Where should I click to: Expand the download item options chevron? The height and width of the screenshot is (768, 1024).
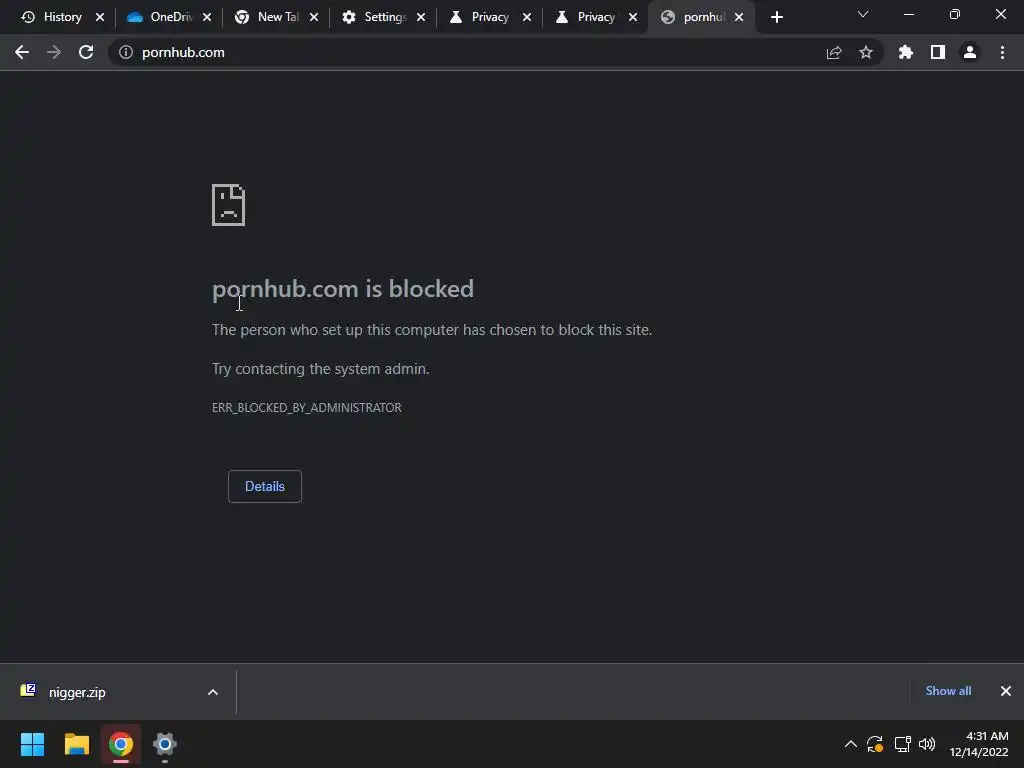click(213, 692)
